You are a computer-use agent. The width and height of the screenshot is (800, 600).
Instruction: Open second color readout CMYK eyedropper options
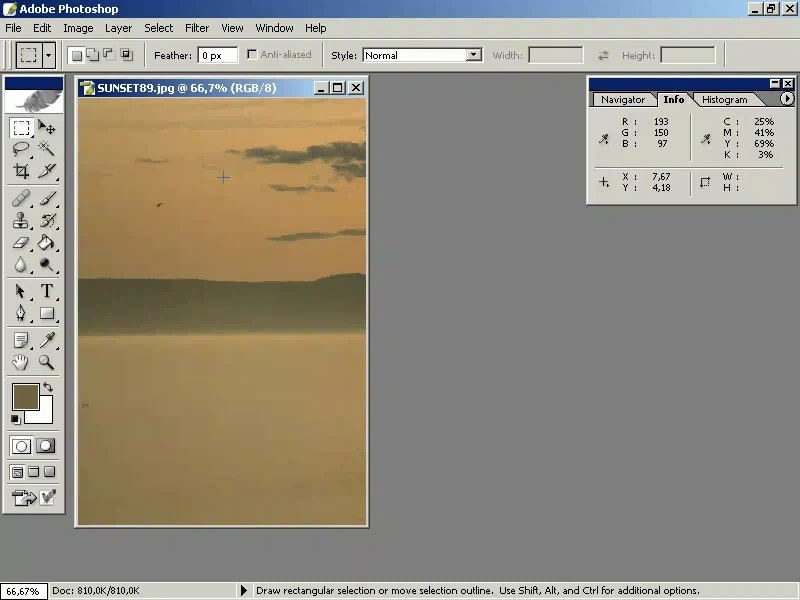click(x=706, y=138)
